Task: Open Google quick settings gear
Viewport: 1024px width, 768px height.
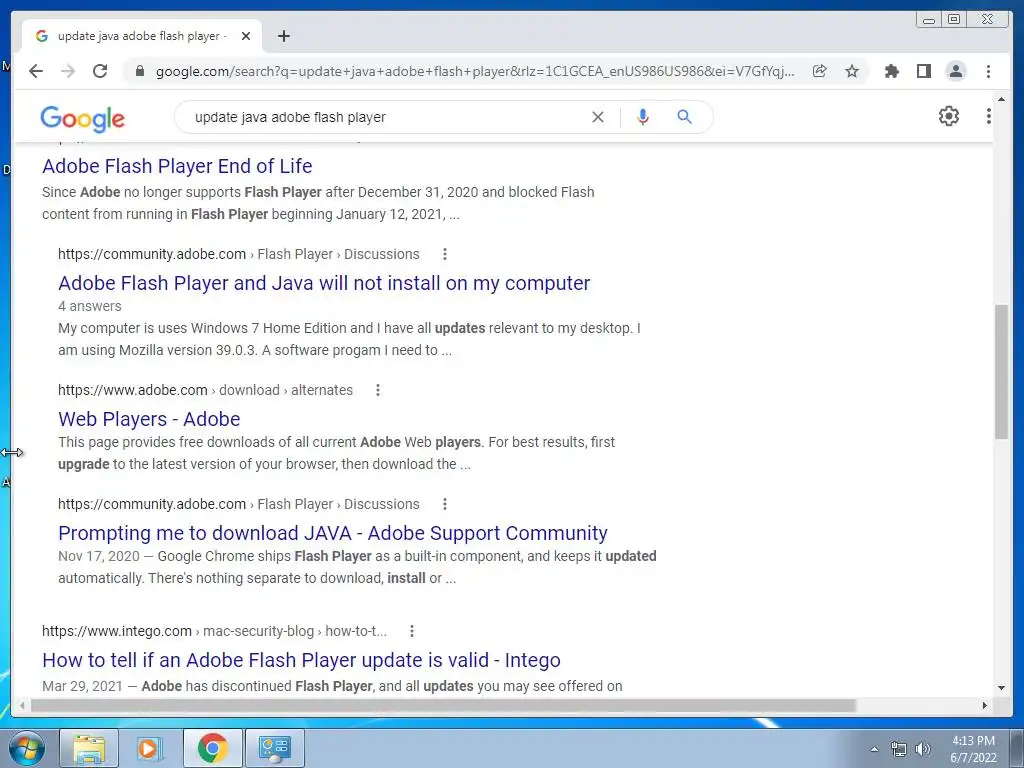Action: point(949,116)
